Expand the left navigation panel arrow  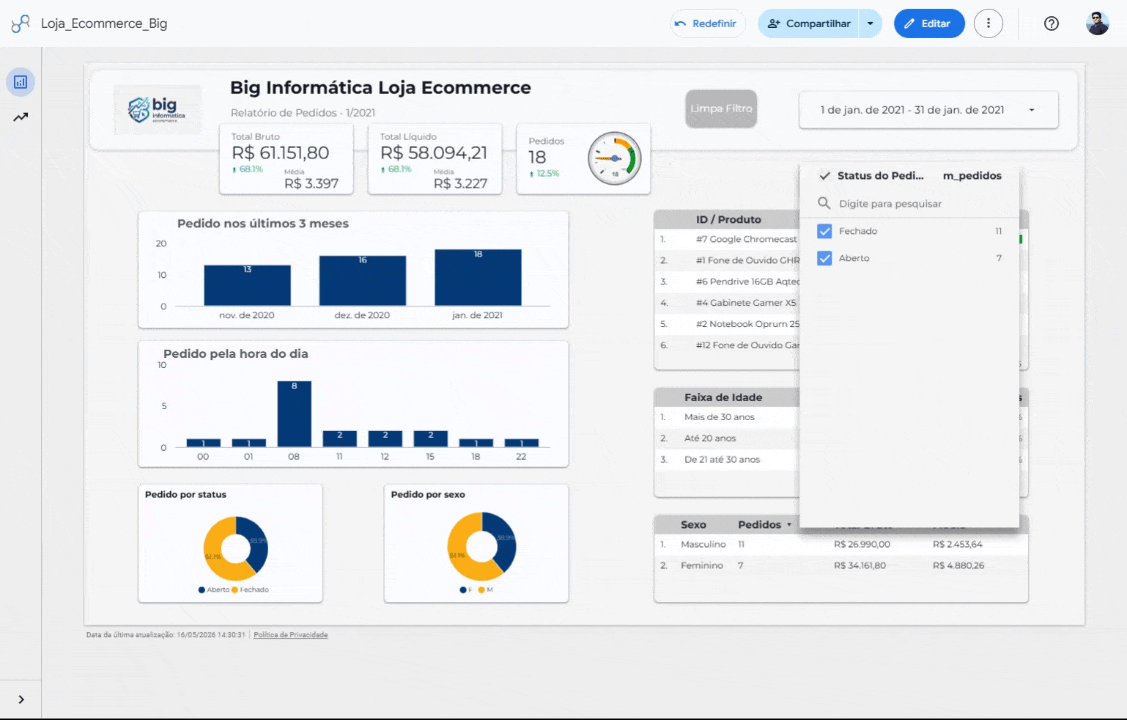click(21, 699)
